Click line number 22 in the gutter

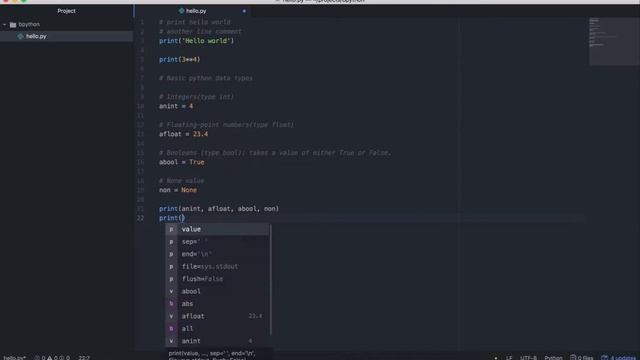tap(140, 218)
